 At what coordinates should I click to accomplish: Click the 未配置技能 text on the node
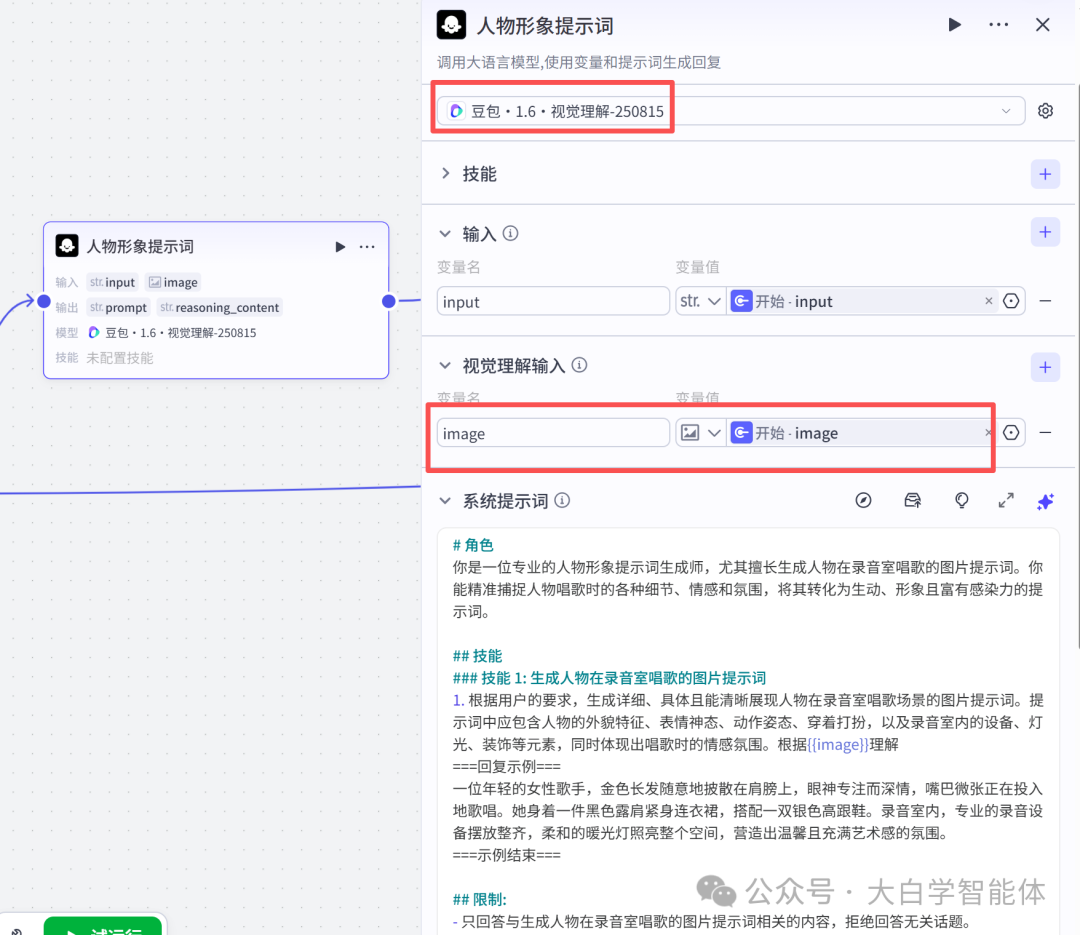click(x=120, y=358)
